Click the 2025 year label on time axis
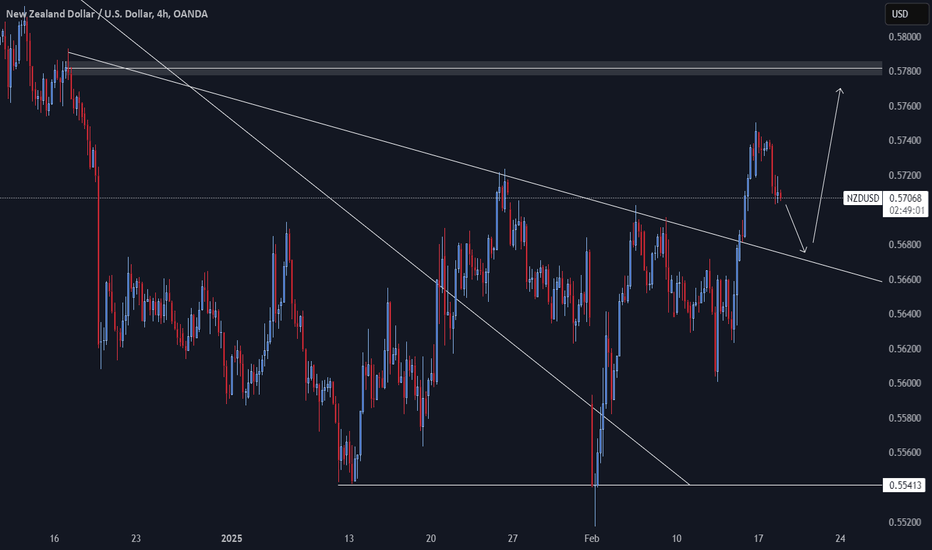 (x=231, y=539)
